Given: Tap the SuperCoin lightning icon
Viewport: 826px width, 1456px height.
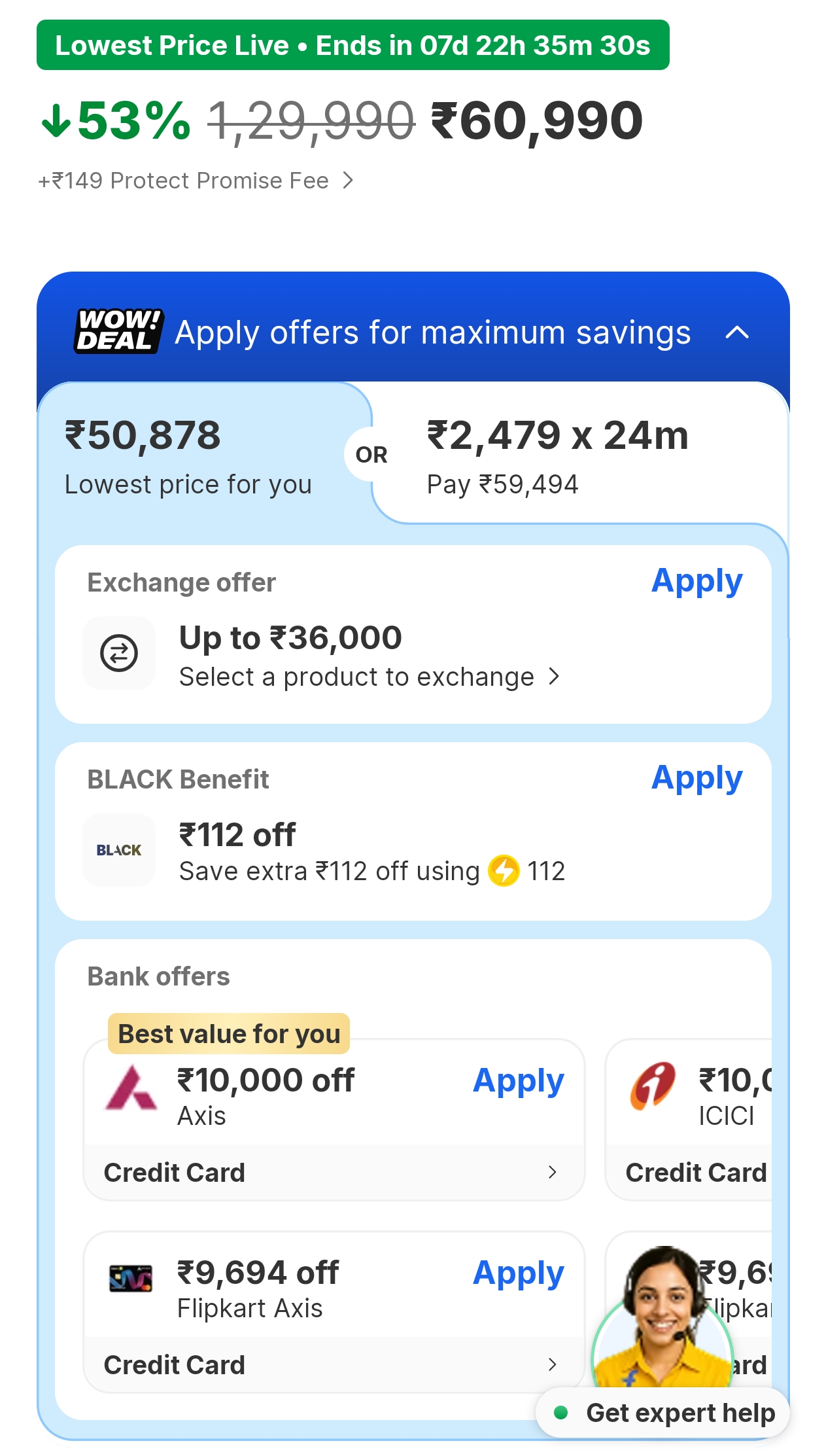Looking at the screenshot, I should tap(504, 871).
